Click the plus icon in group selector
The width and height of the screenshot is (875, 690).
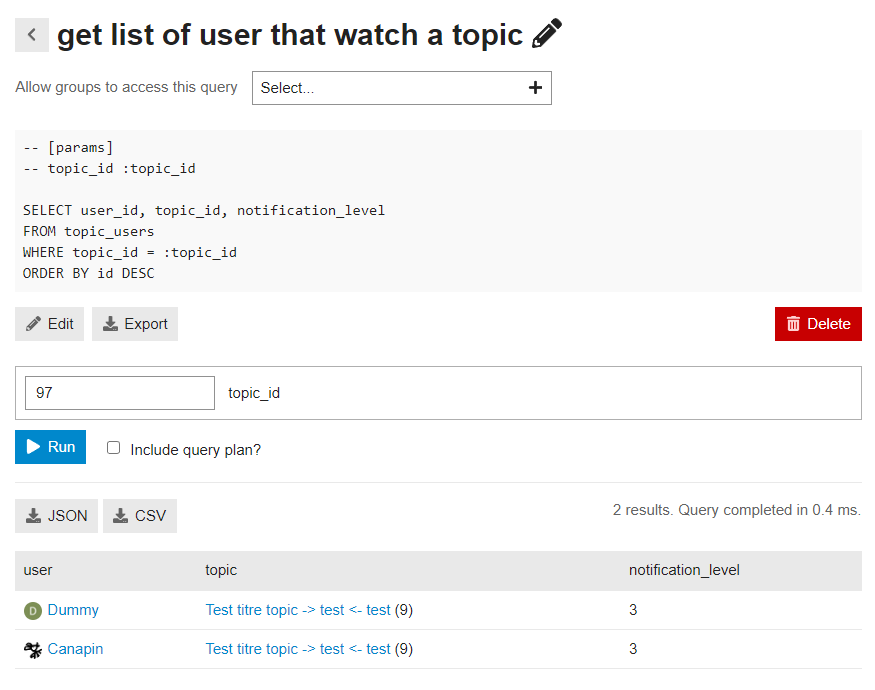[x=535, y=88]
